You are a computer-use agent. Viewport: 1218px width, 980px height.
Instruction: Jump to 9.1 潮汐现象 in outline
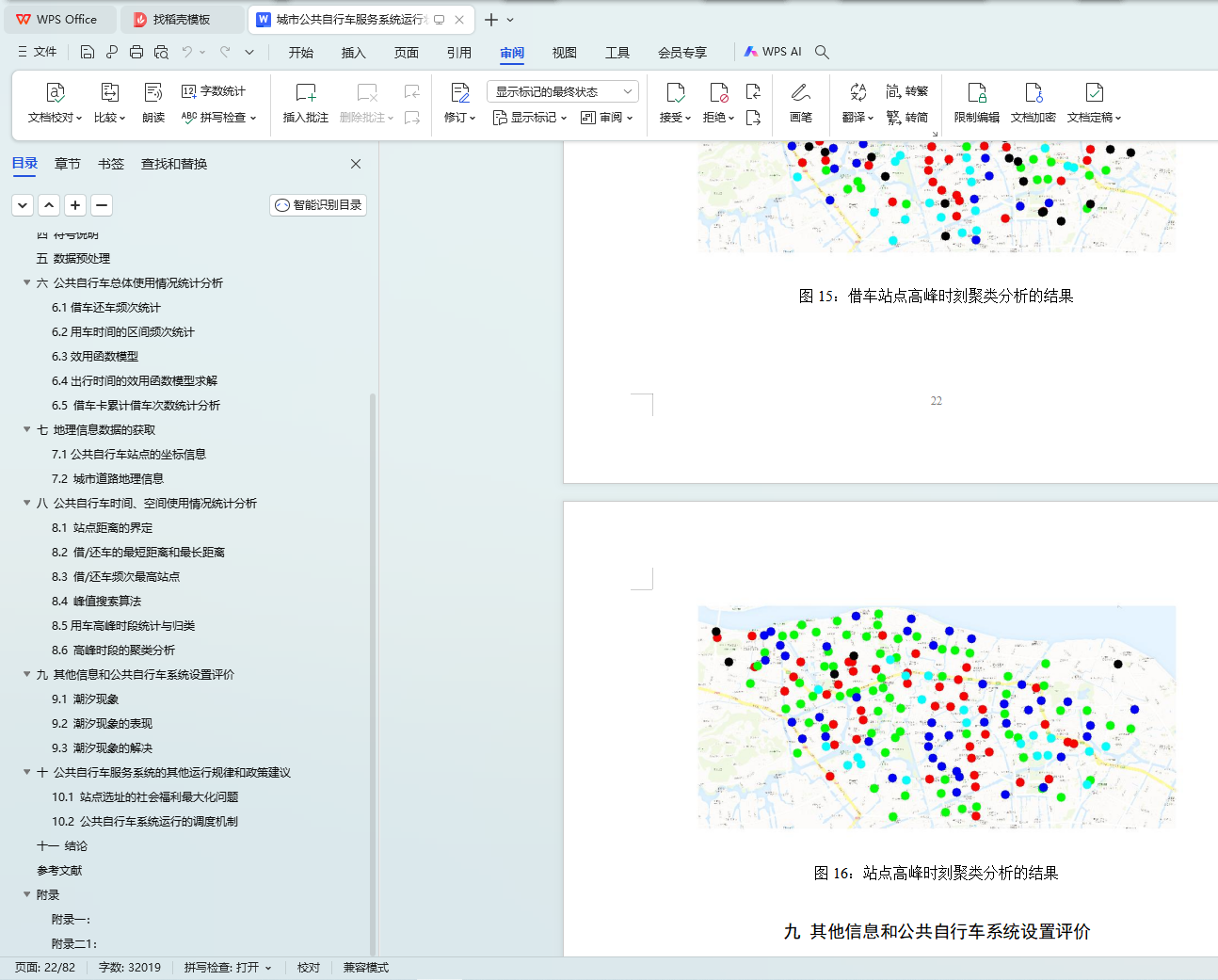85,699
